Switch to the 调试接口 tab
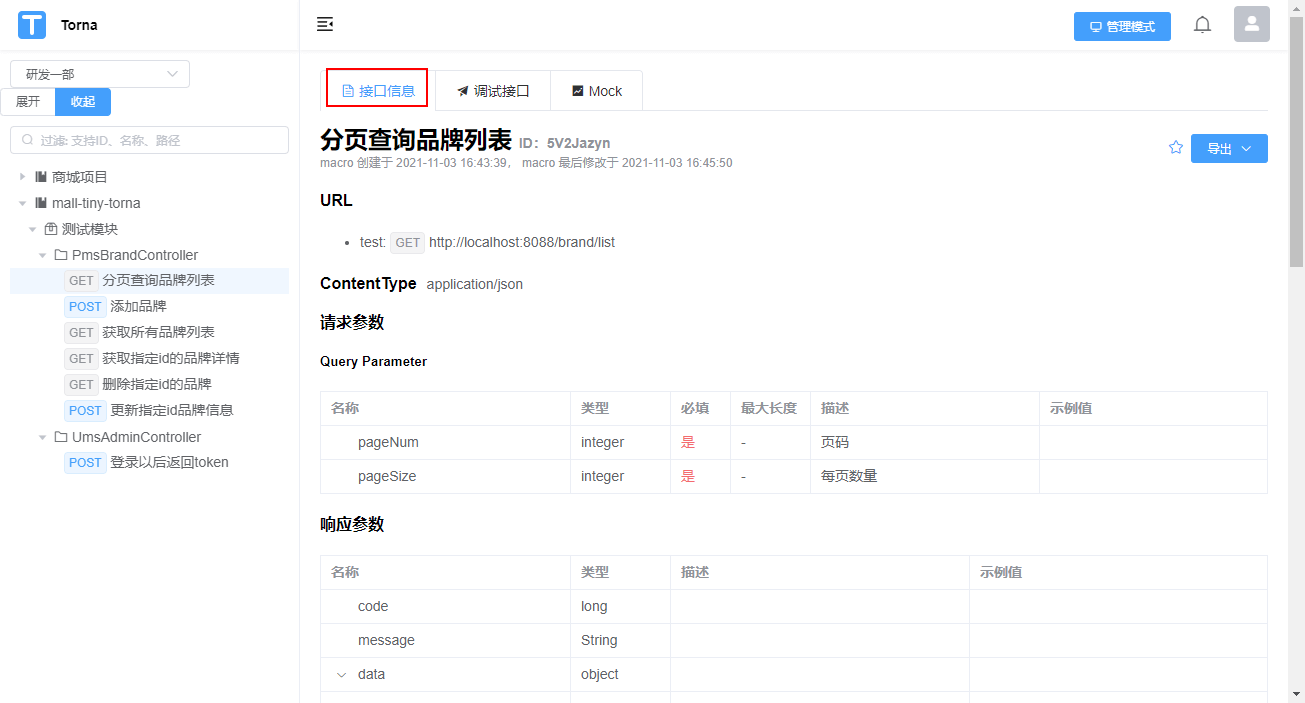The height and width of the screenshot is (703, 1305). tap(493, 91)
